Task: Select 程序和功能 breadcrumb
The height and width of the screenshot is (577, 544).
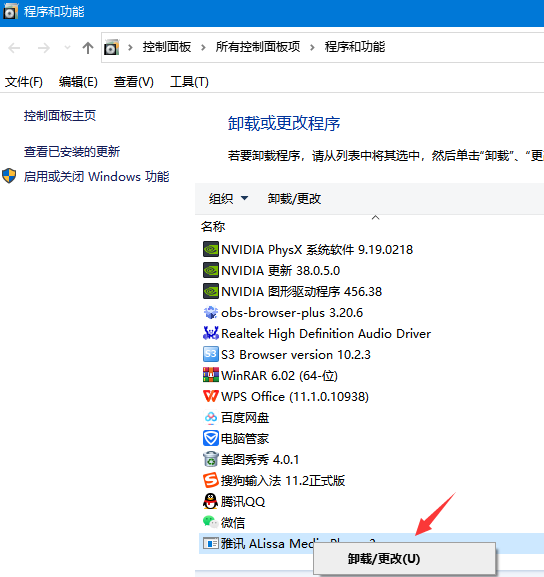Action: coord(354,47)
